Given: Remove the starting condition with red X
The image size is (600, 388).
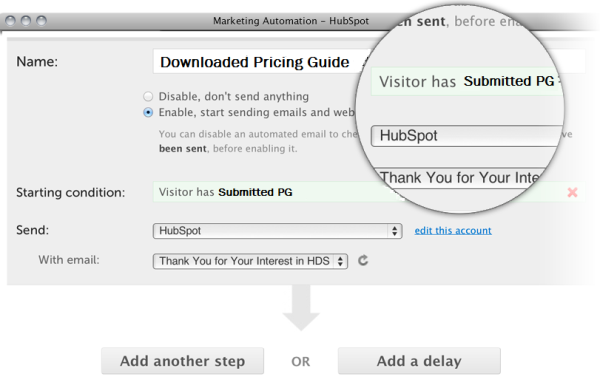Looking at the screenshot, I should point(572,192).
